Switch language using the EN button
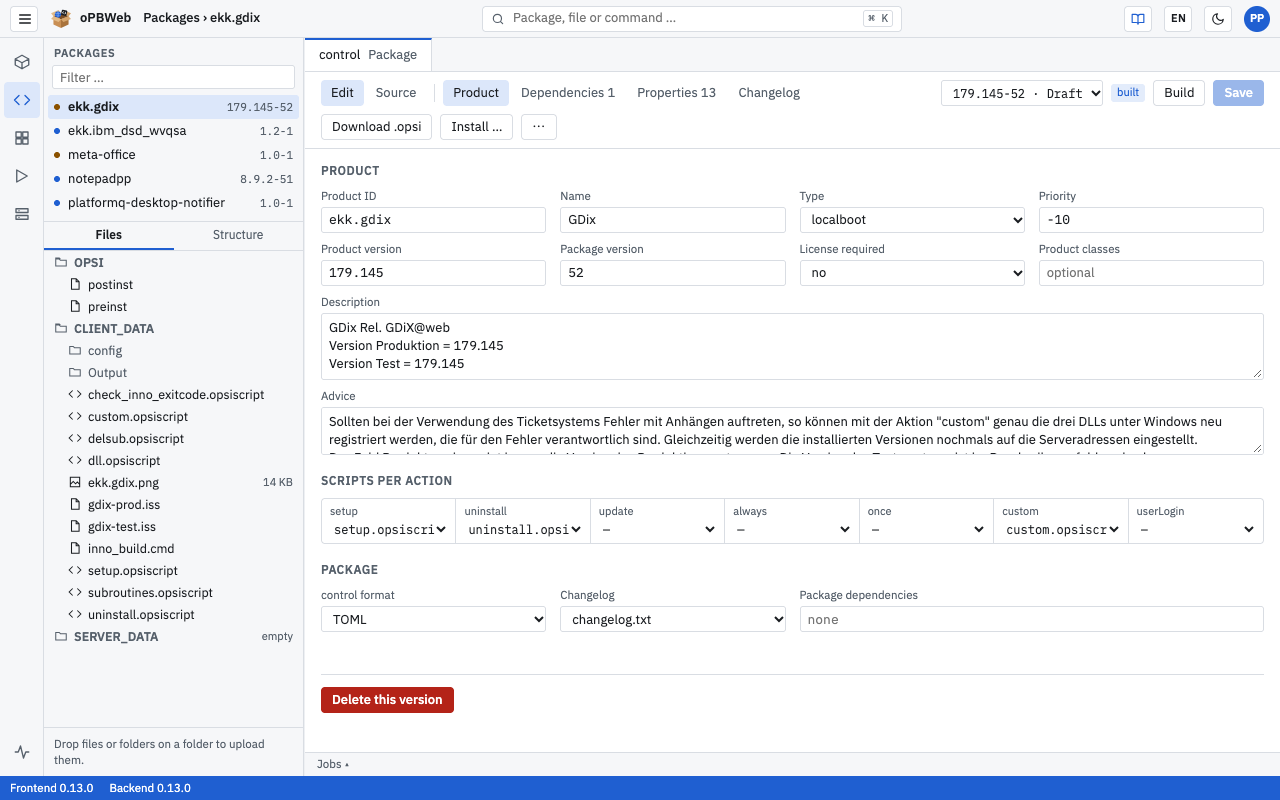Viewport: 1280px width, 800px height. [x=1178, y=18]
